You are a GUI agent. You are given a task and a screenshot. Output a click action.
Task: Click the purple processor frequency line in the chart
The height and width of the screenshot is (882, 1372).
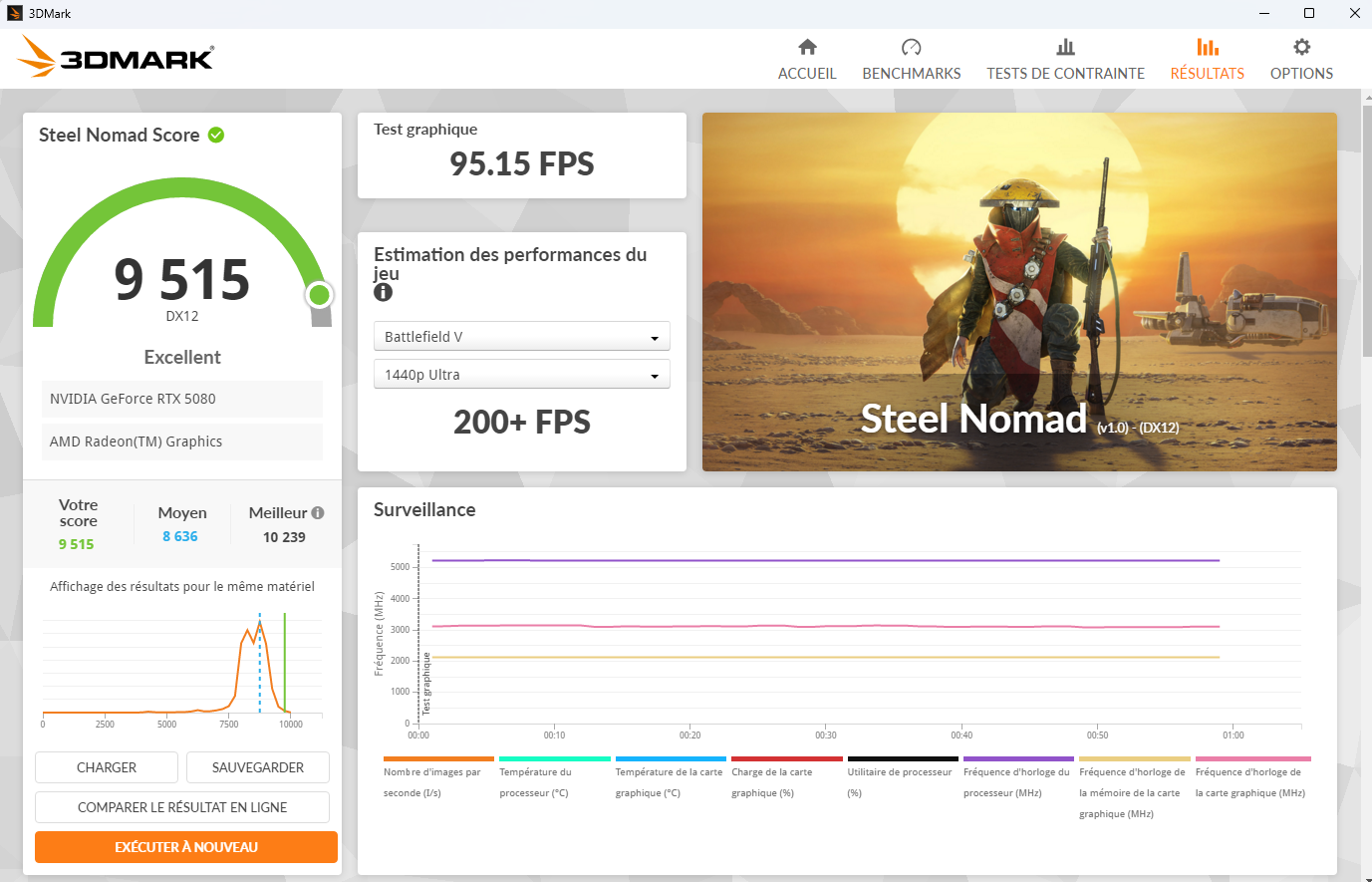coord(825,560)
